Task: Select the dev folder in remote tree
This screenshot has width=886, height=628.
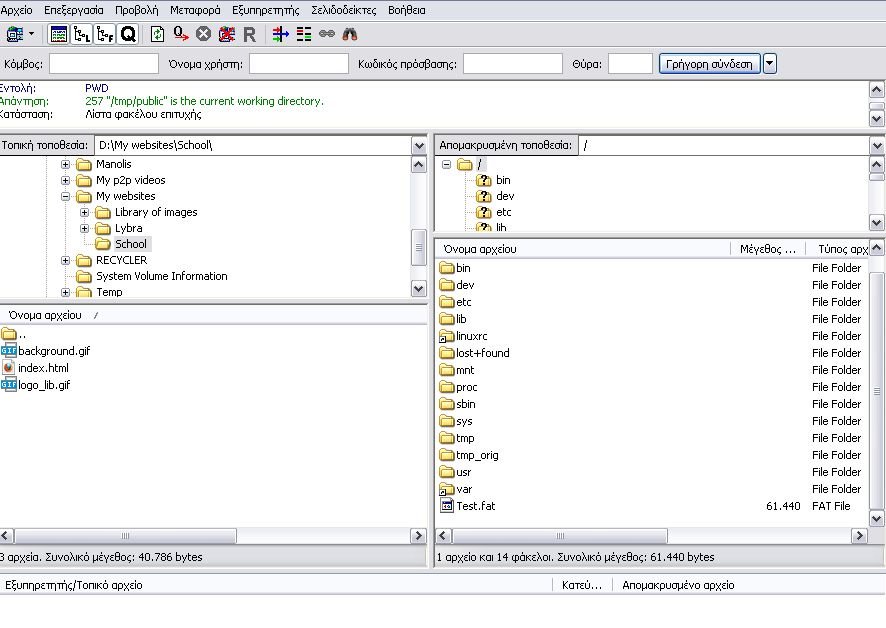Action: click(505, 196)
